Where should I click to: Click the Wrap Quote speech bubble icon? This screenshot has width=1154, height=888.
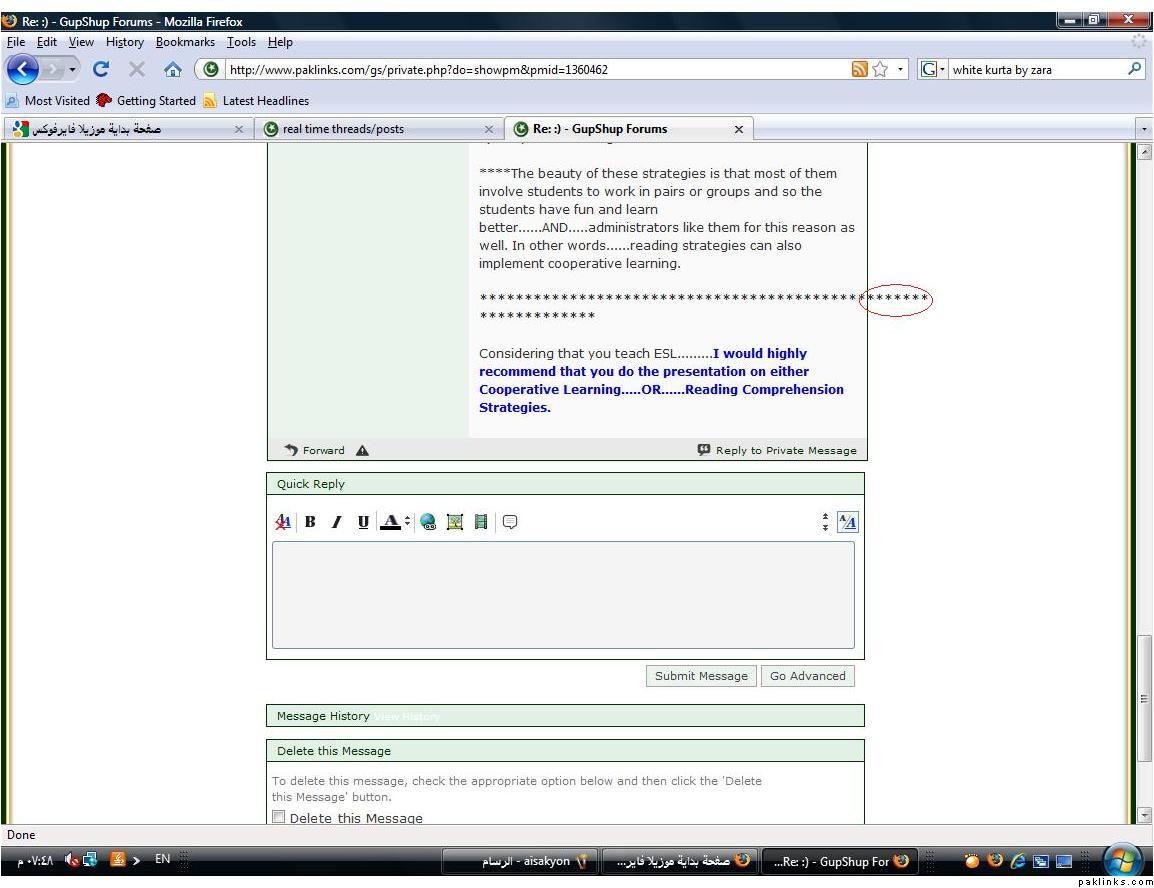[510, 522]
